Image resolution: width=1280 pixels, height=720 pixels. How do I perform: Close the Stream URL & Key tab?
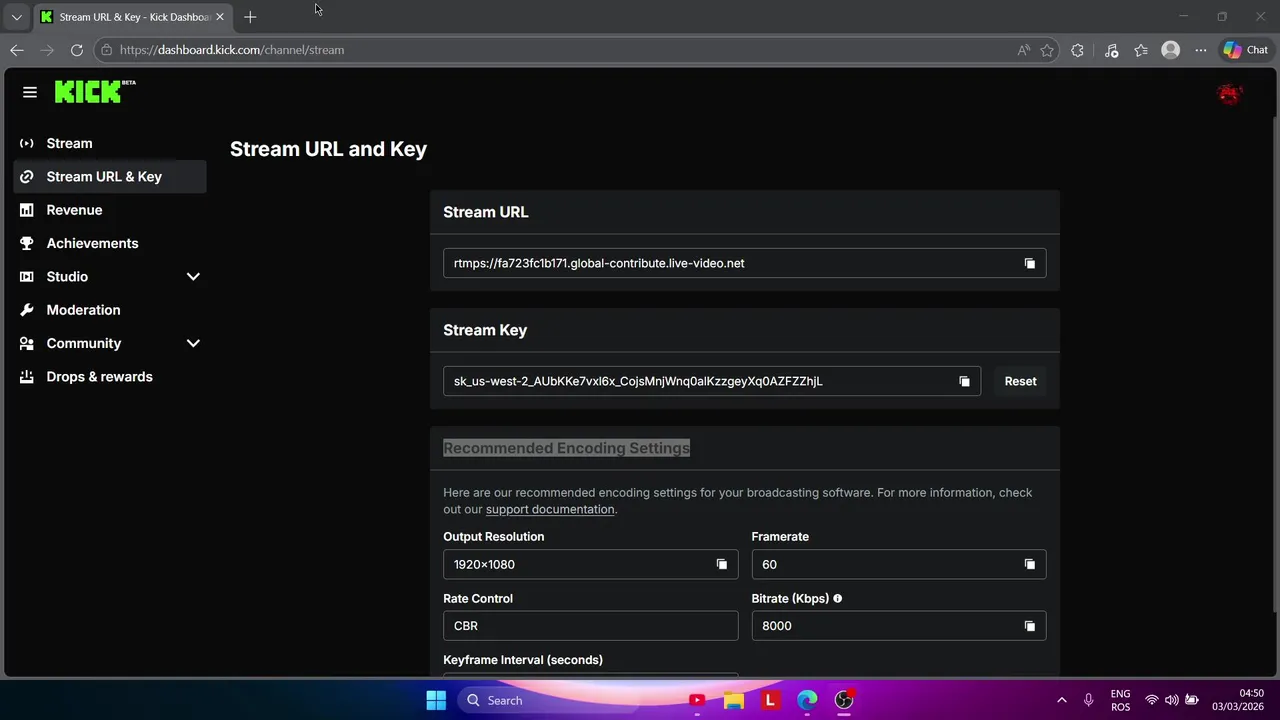(x=220, y=17)
